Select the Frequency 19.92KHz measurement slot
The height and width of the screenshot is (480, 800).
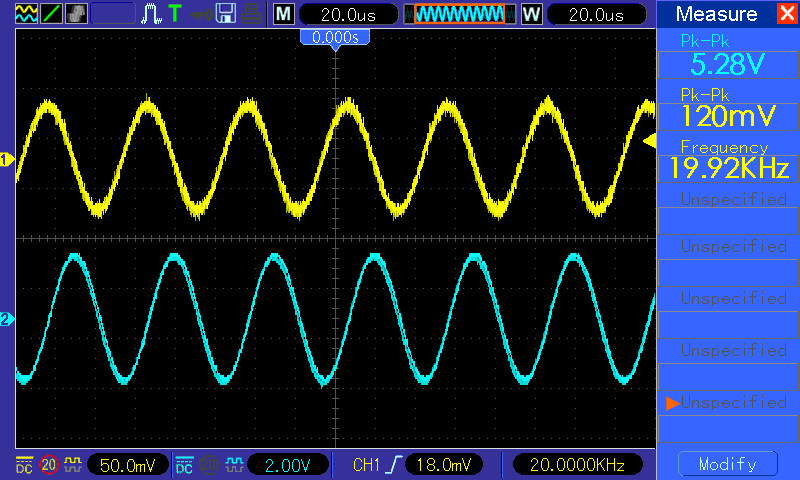(728, 160)
